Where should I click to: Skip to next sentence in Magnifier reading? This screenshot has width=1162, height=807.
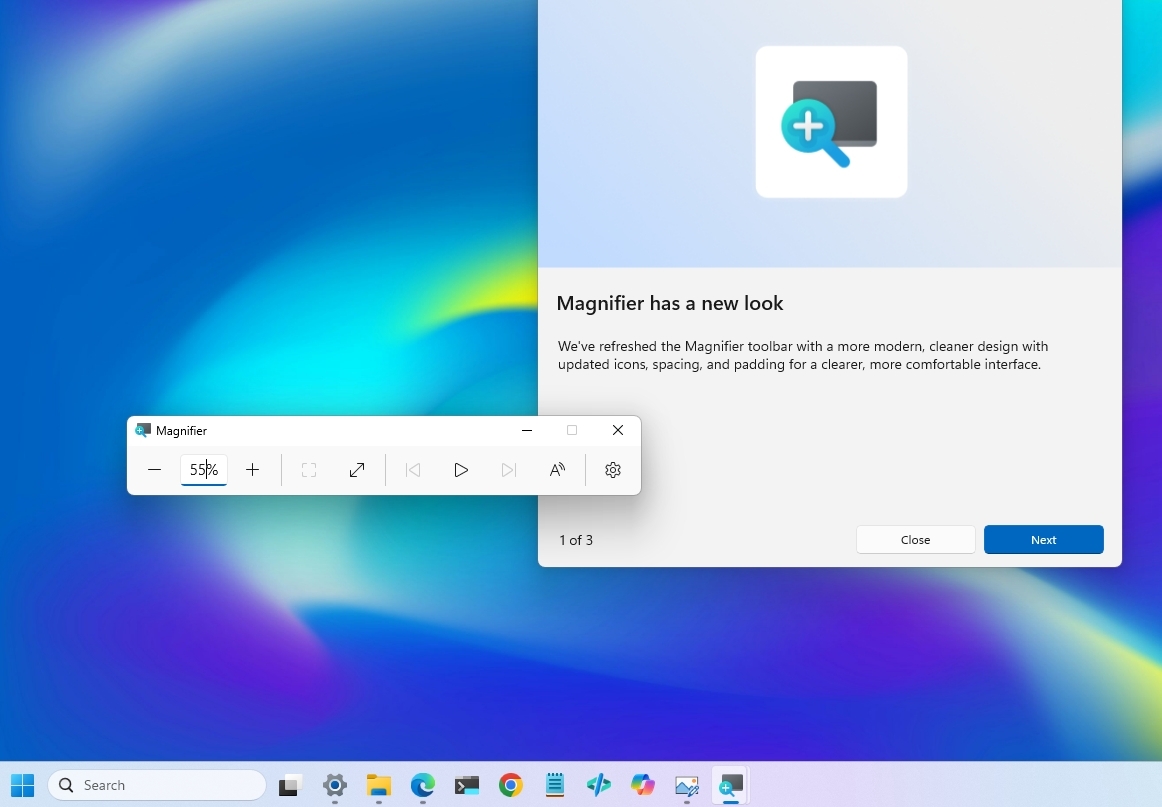(508, 470)
